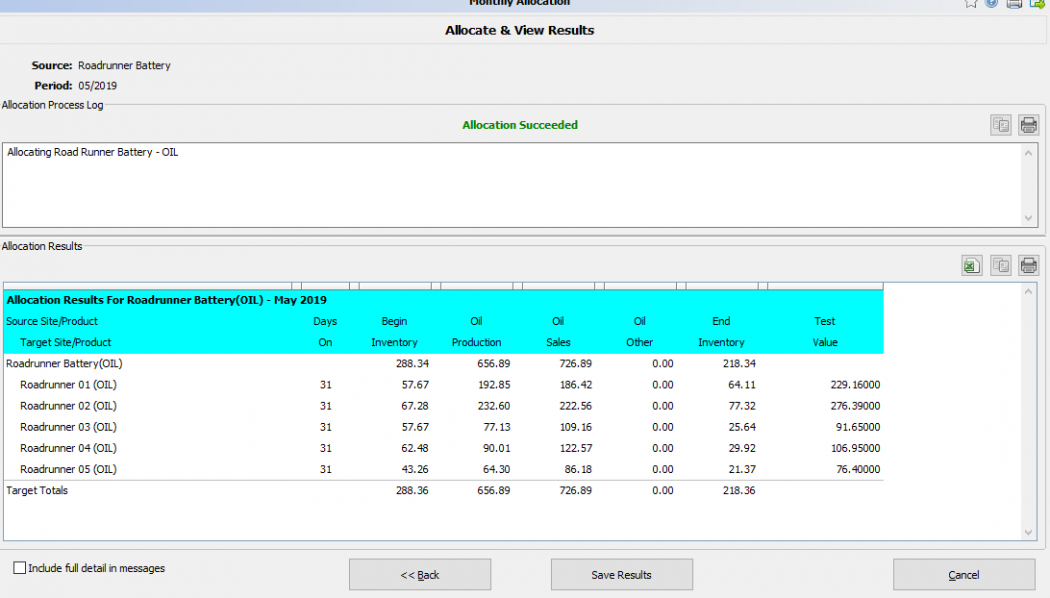Click the period value 05/2019

tap(98, 86)
